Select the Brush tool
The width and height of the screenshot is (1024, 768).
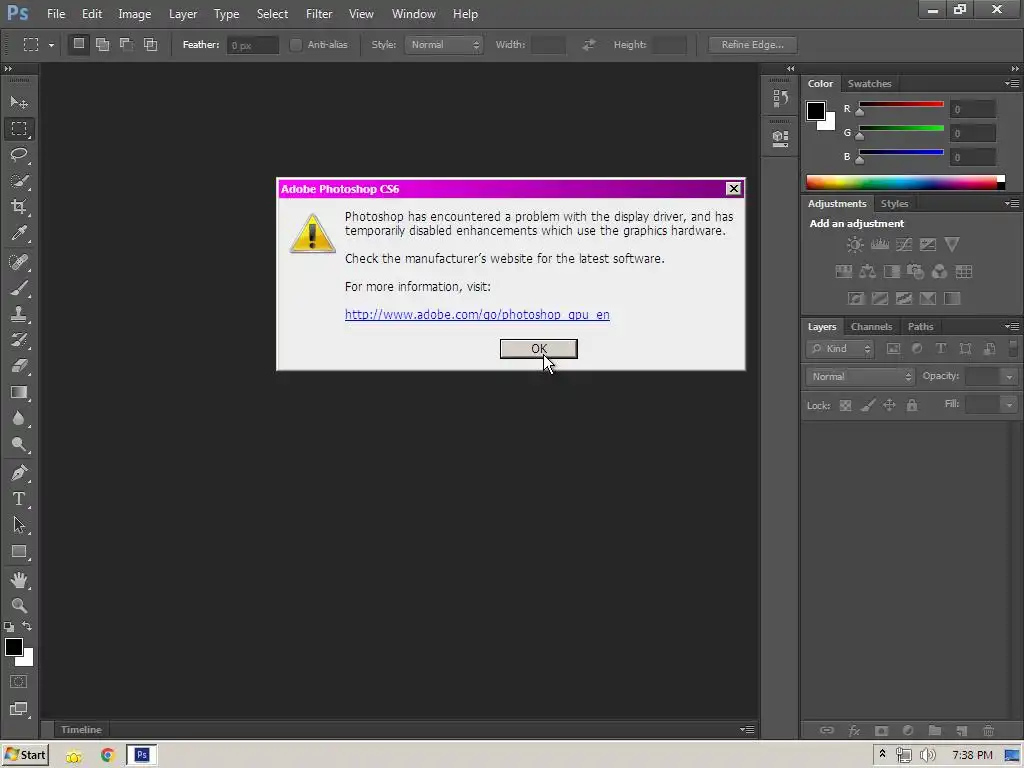(19, 288)
